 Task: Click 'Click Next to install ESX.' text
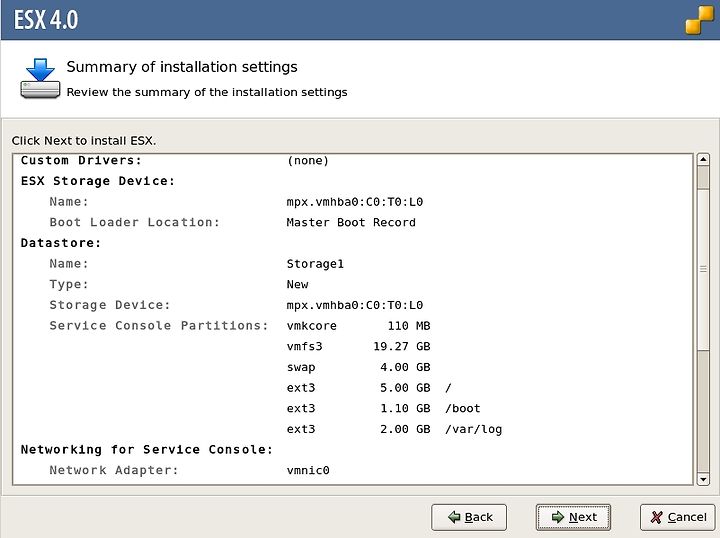84,140
